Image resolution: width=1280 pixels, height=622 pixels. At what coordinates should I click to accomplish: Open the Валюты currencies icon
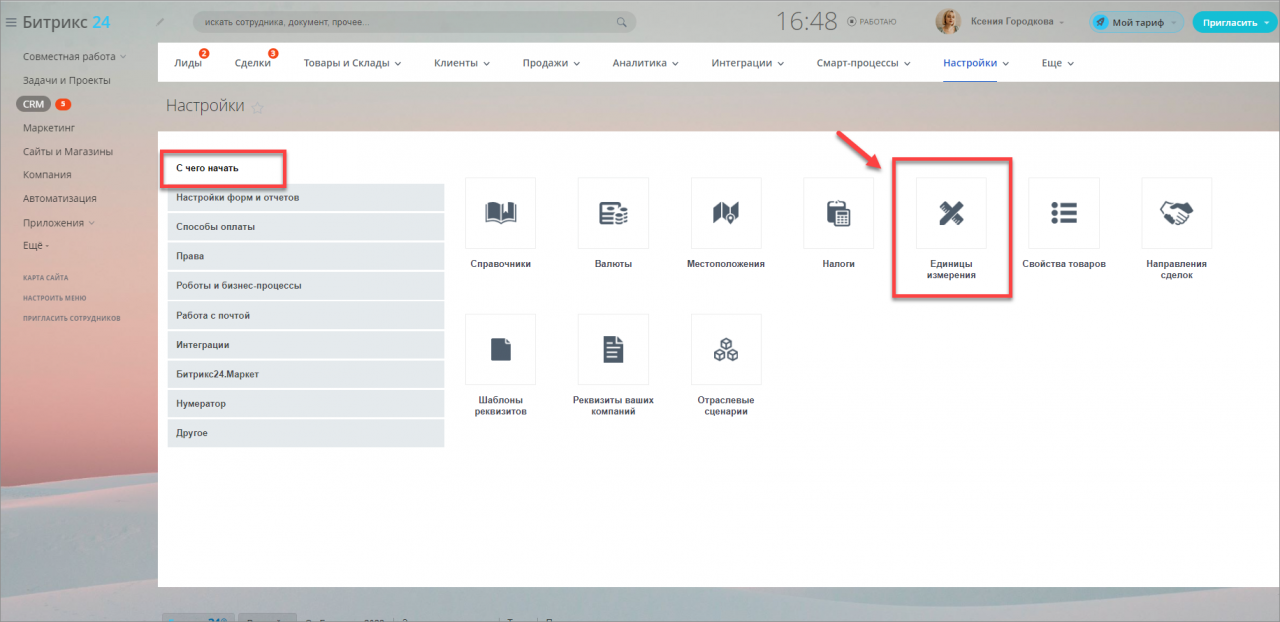(x=613, y=213)
